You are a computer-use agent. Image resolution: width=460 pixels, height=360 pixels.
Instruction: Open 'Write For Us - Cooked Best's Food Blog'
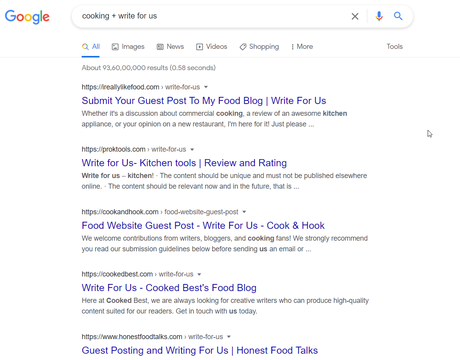[169, 288]
